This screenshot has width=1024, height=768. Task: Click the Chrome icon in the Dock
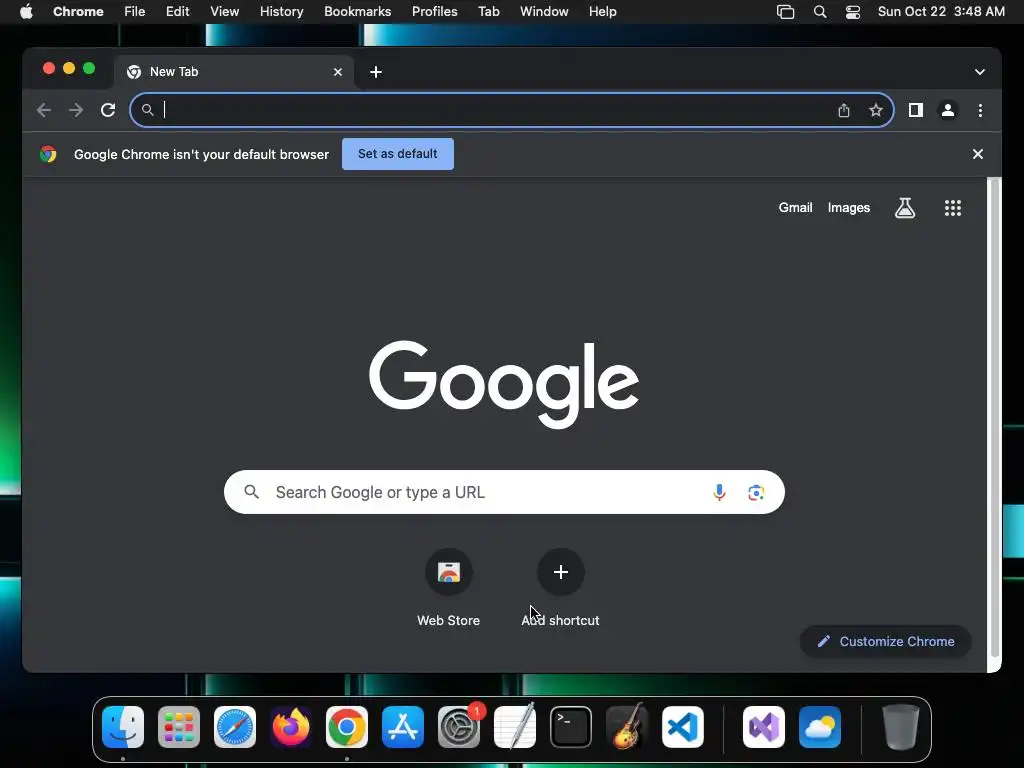(x=347, y=727)
